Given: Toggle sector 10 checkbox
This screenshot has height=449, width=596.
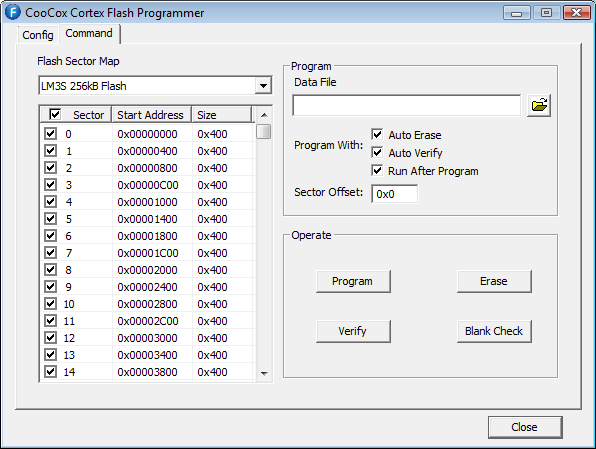Looking at the screenshot, I should [50, 303].
